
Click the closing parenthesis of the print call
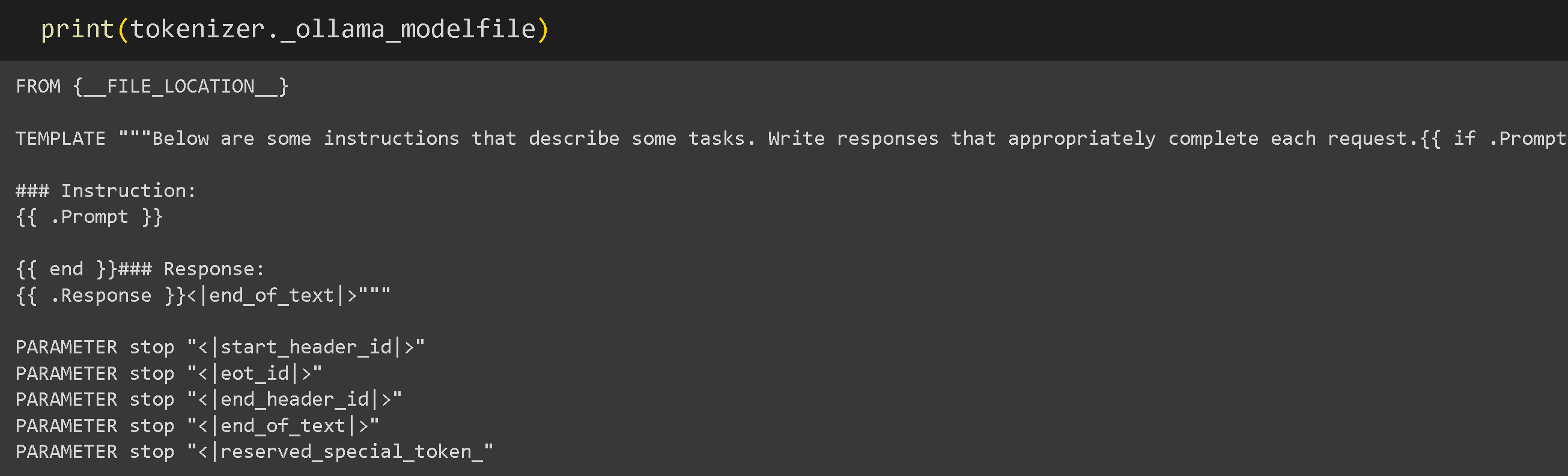coord(543,29)
